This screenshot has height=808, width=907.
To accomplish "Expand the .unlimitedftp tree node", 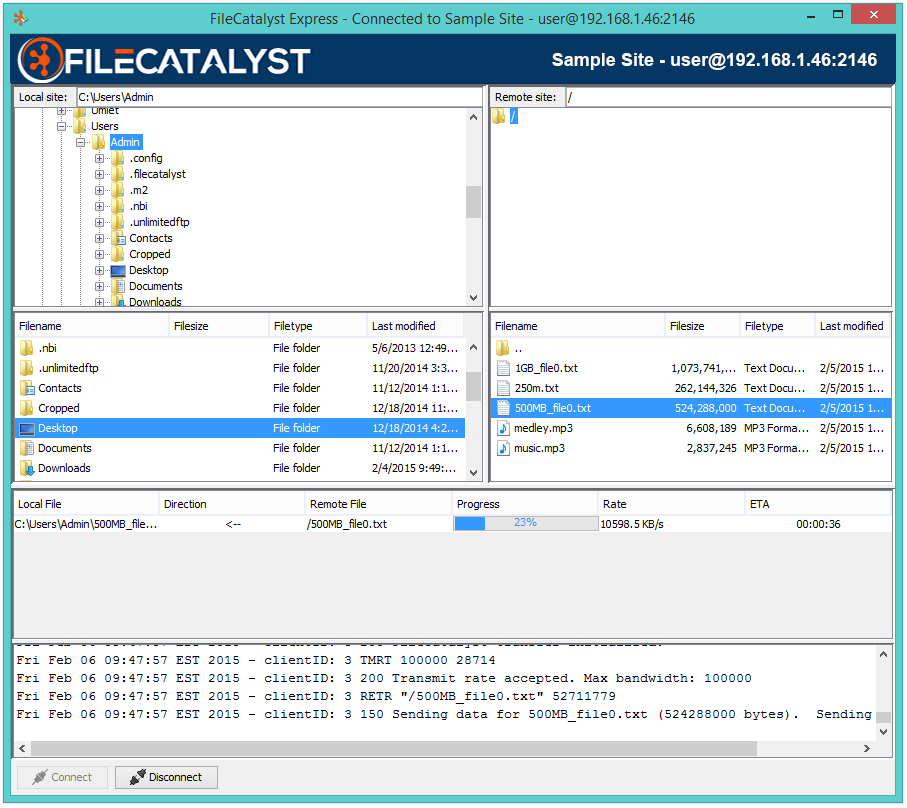I will pyautogui.click(x=99, y=221).
